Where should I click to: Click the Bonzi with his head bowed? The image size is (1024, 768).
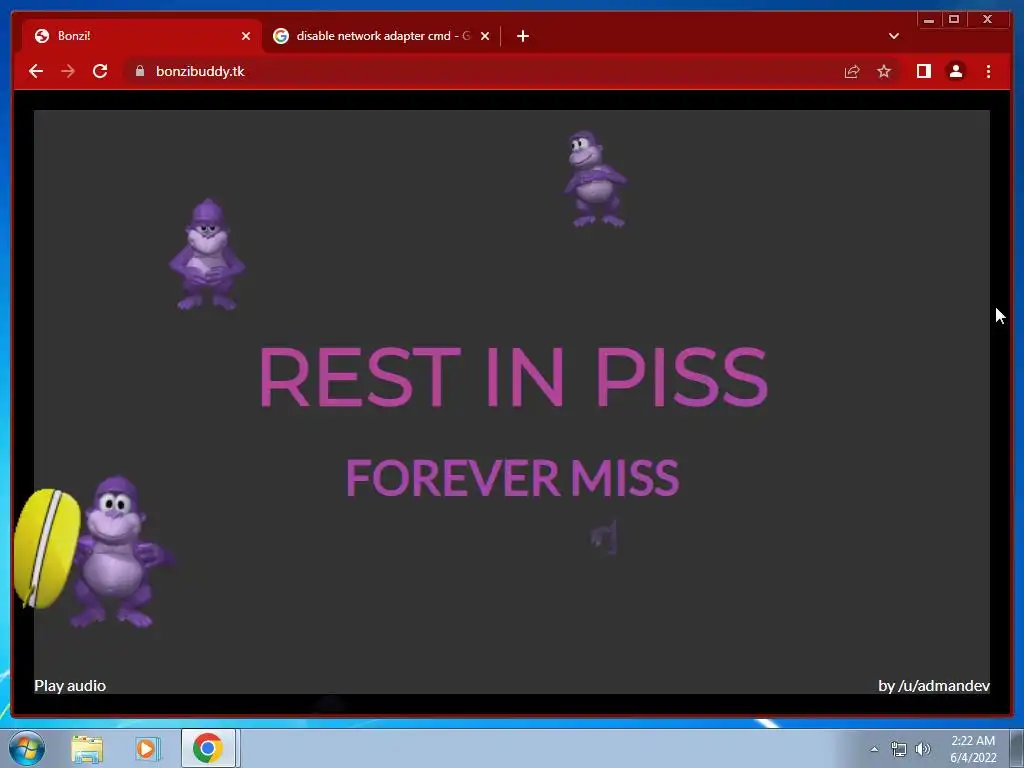pos(207,254)
